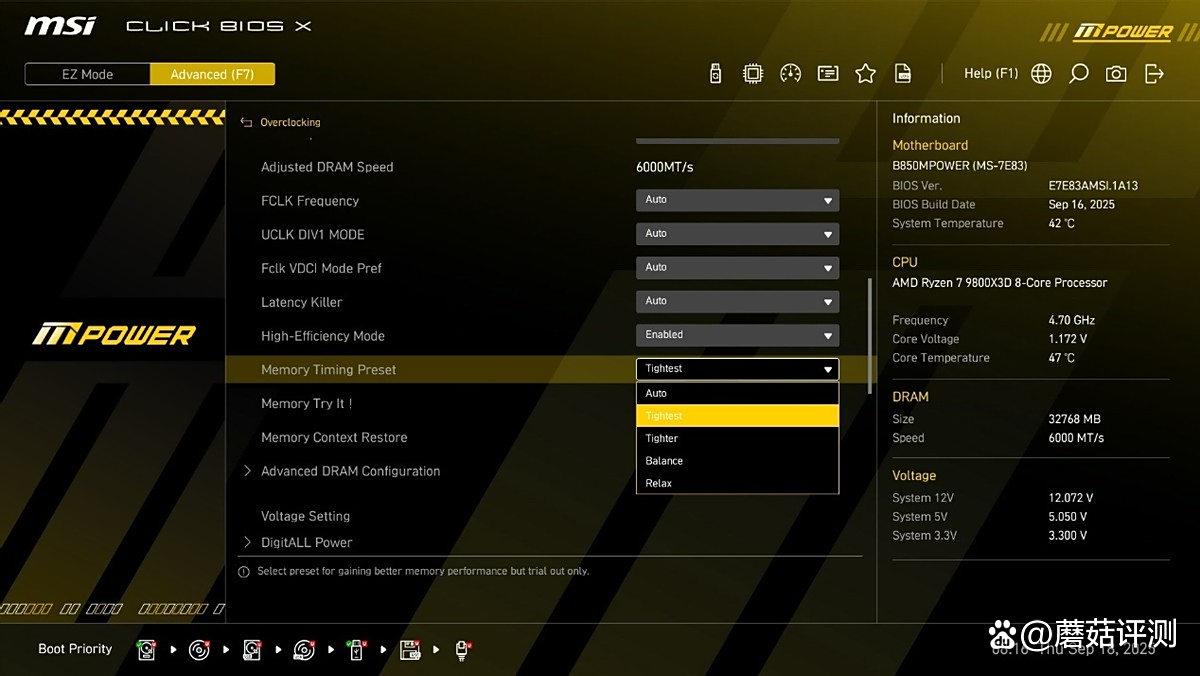Click the Overclocking breadcrumb label
The image size is (1200, 676).
coord(290,122)
